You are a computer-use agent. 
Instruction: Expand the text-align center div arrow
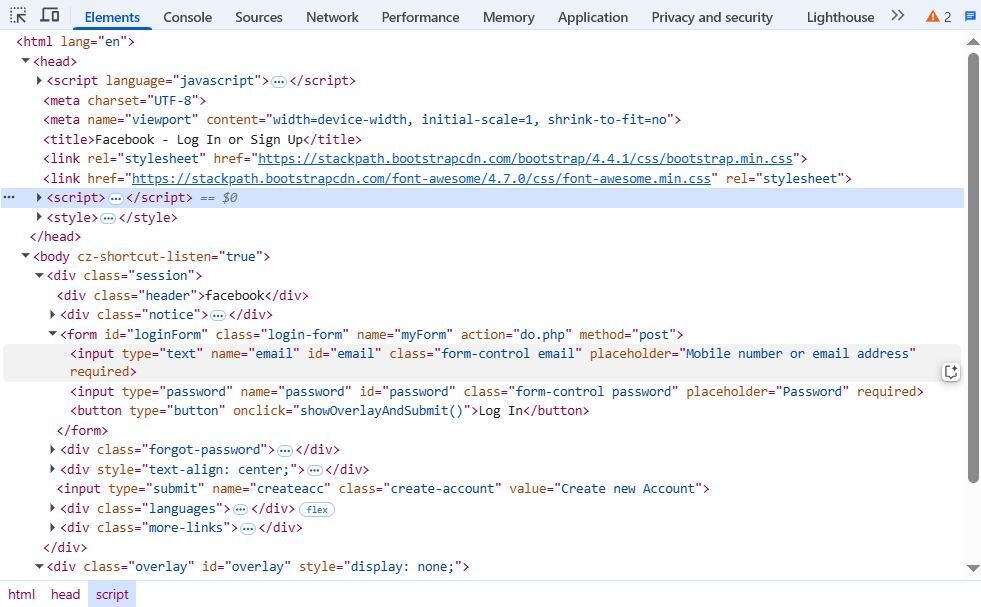[53, 469]
